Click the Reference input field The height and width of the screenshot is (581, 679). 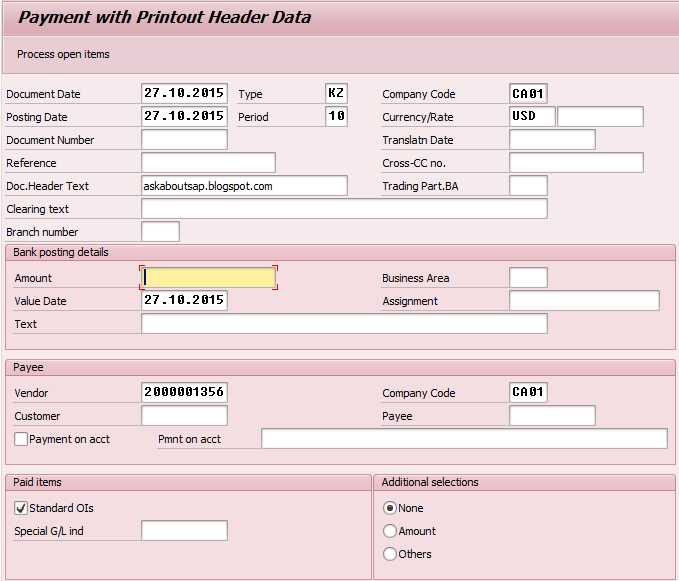point(208,162)
